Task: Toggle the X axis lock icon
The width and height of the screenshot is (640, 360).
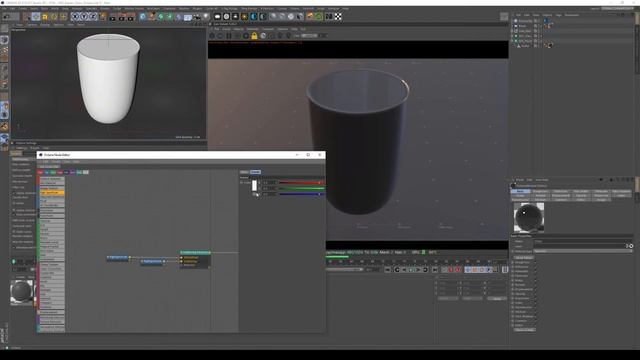Action: click(x=75, y=17)
